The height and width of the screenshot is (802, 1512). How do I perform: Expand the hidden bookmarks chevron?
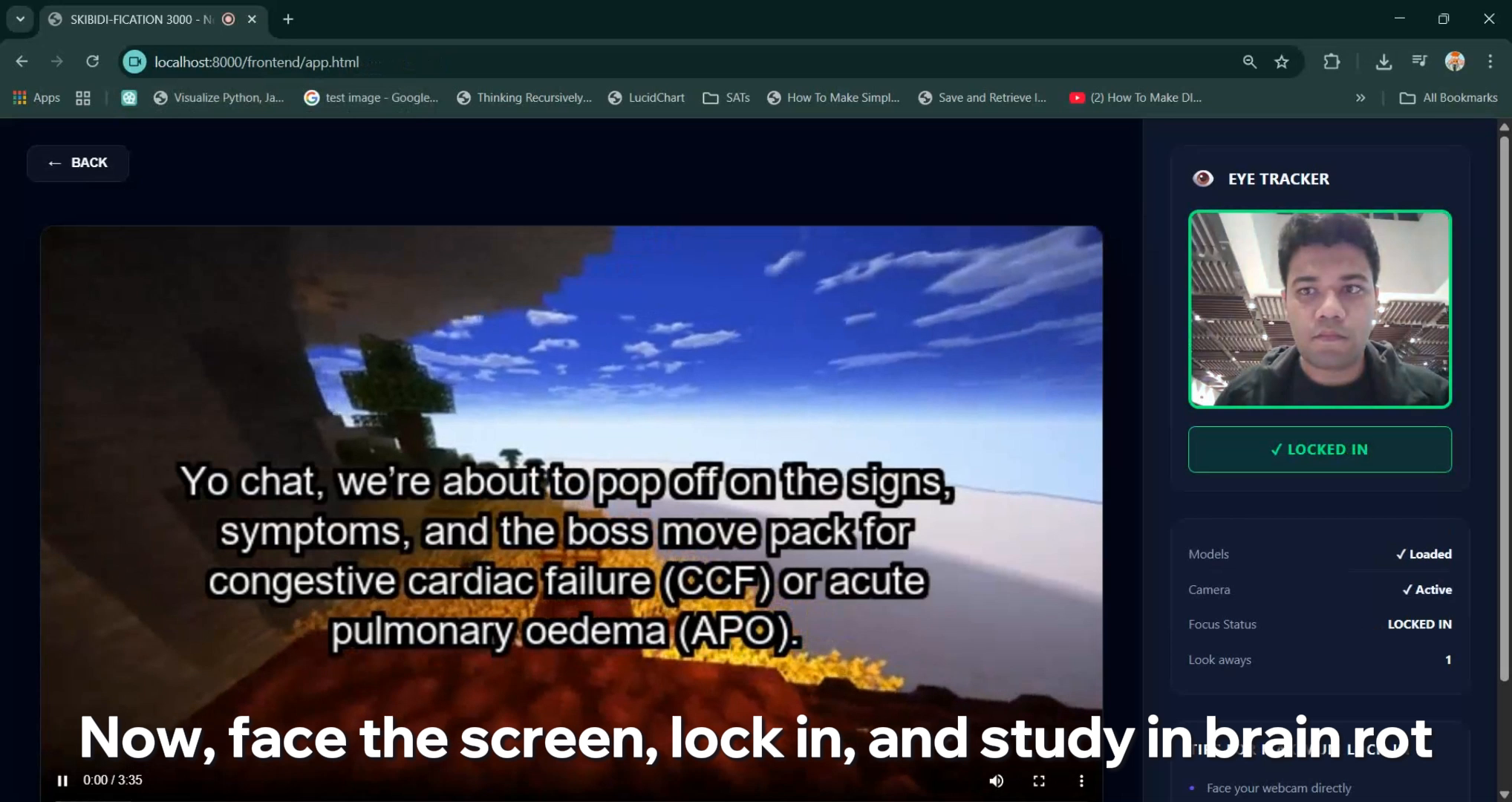tap(1360, 97)
